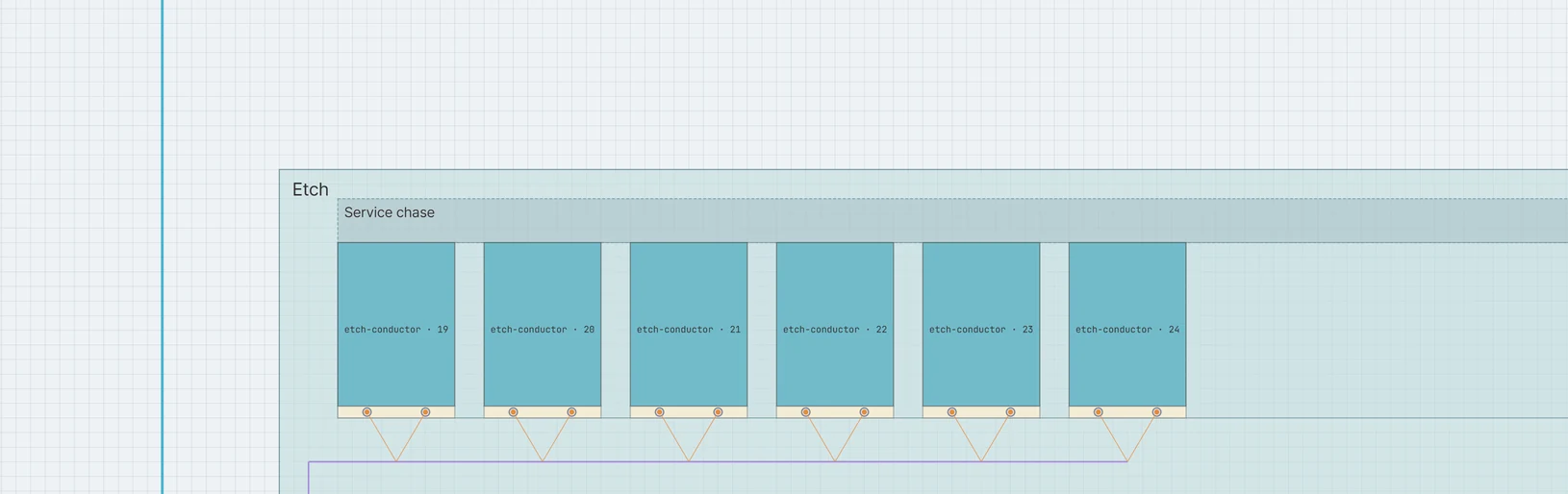Select the etch-conductor · 23 block
1568x494 pixels.
point(981,324)
